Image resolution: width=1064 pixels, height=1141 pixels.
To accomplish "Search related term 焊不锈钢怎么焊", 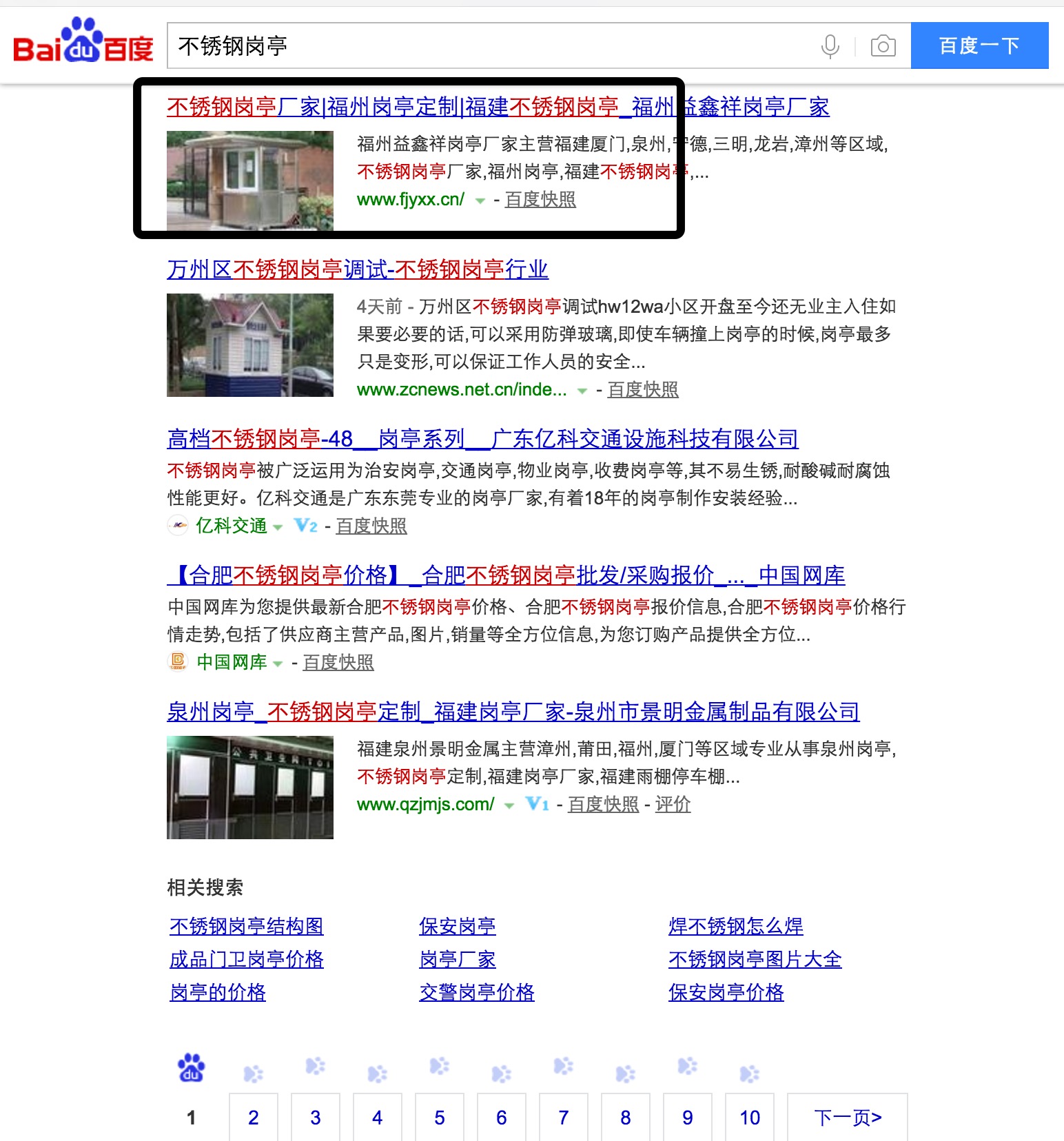I will pos(736,927).
